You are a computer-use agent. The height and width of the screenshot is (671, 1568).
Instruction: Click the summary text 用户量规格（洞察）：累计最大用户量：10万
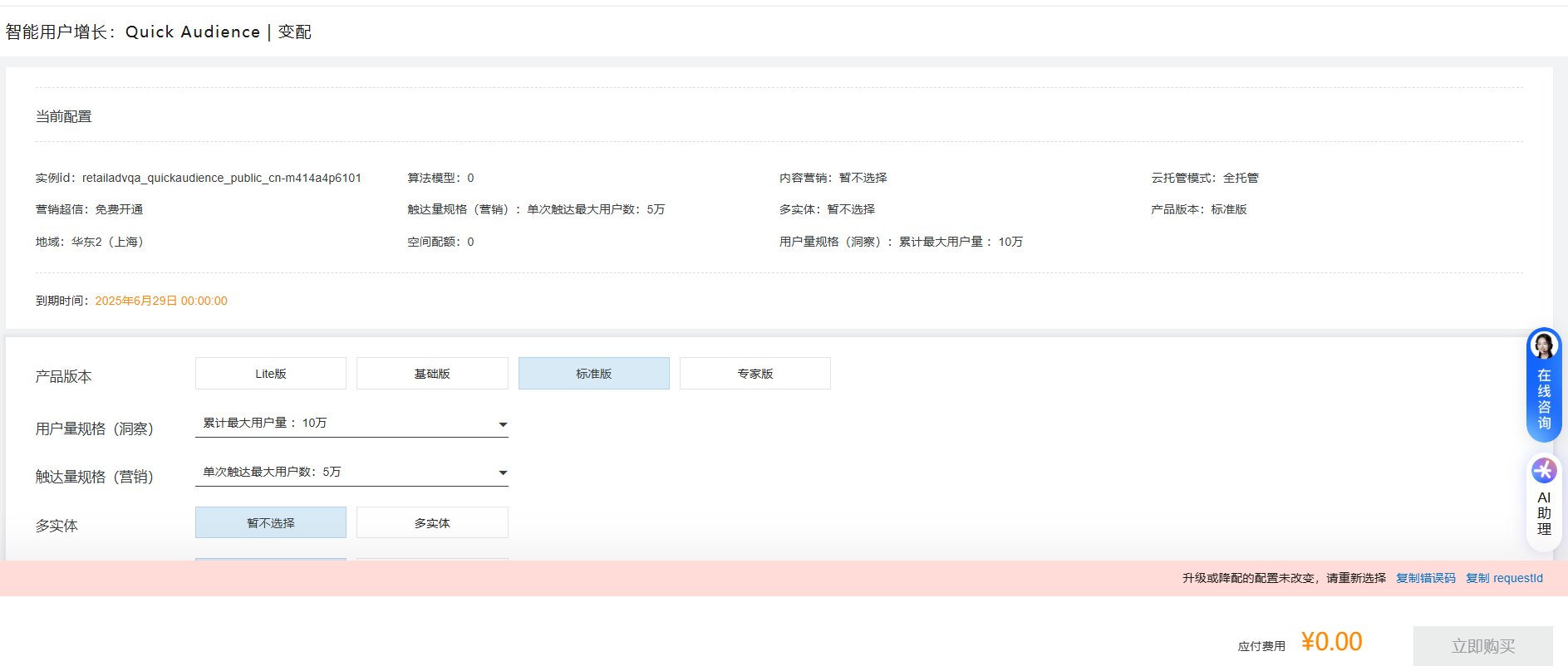point(901,242)
